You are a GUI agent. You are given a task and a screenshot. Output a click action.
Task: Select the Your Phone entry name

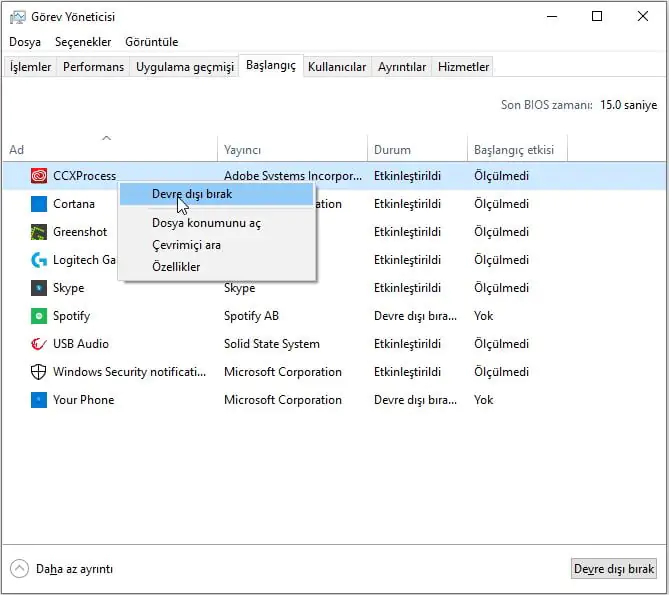(x=84, y=400)
